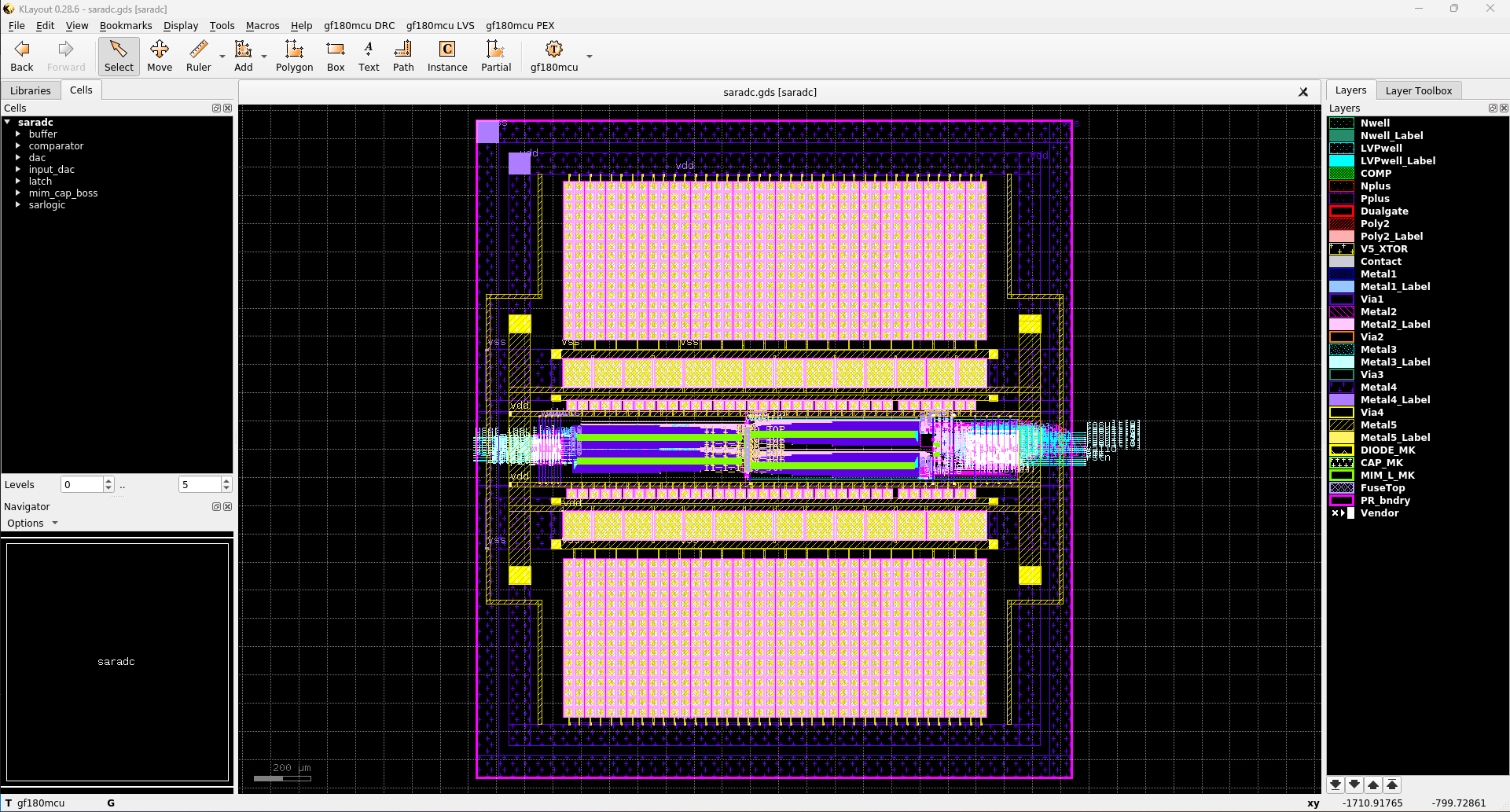
Task: Detach the Layers panel
Action: tap(1493, 108)
